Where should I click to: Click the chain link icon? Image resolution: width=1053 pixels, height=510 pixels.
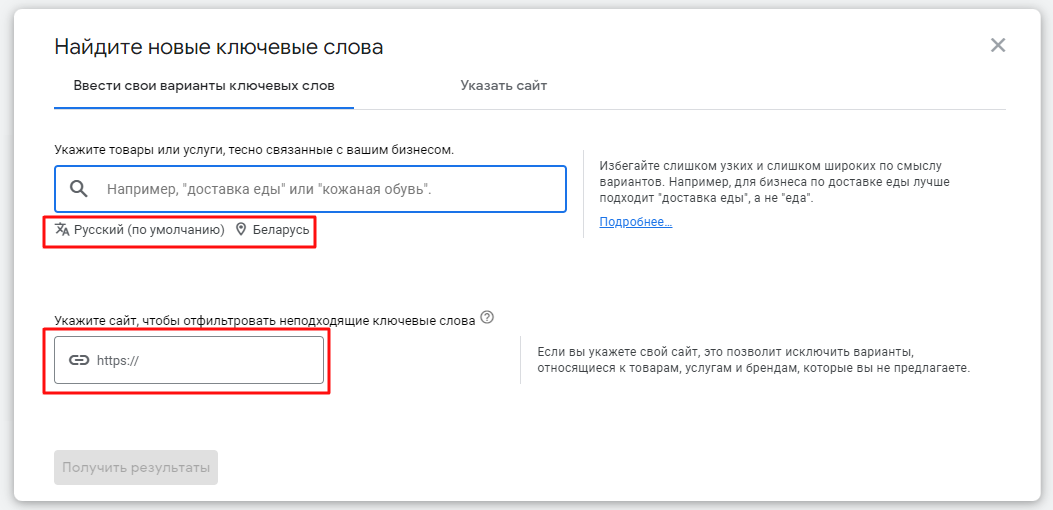pyautogui.click(x=79, y=360)
